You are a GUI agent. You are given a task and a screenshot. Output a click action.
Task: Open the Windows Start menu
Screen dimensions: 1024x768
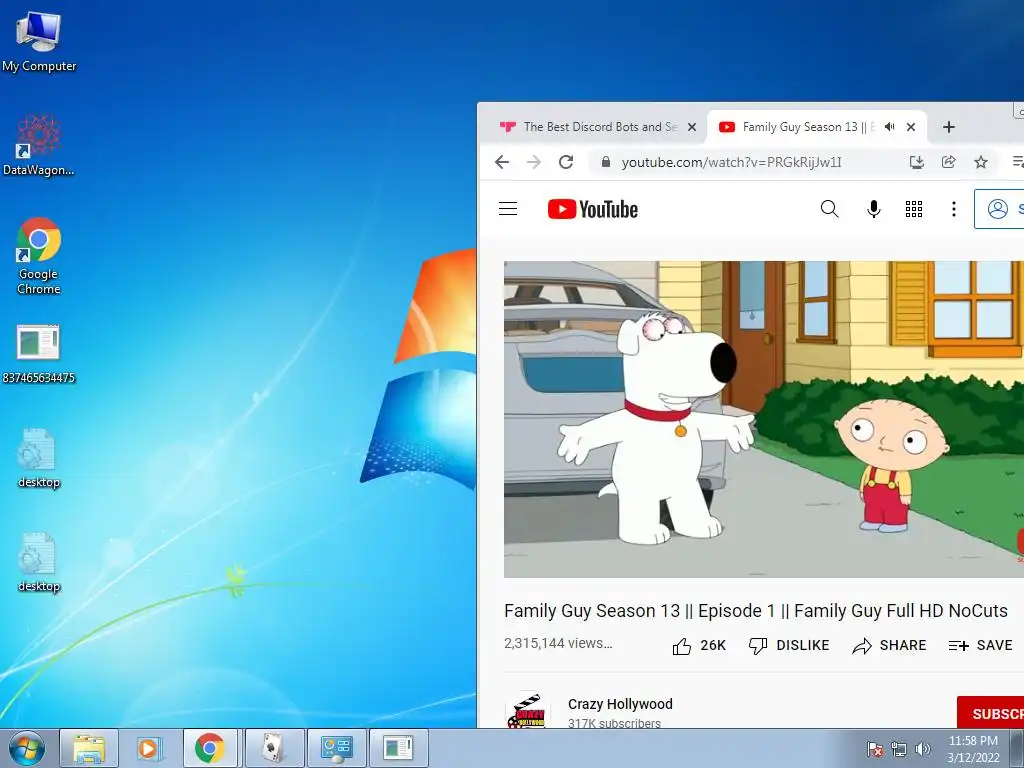coord(27,748)
